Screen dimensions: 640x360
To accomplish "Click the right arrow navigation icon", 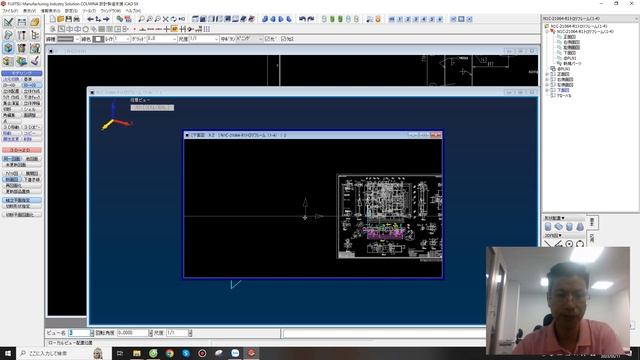I will [106, 19].
